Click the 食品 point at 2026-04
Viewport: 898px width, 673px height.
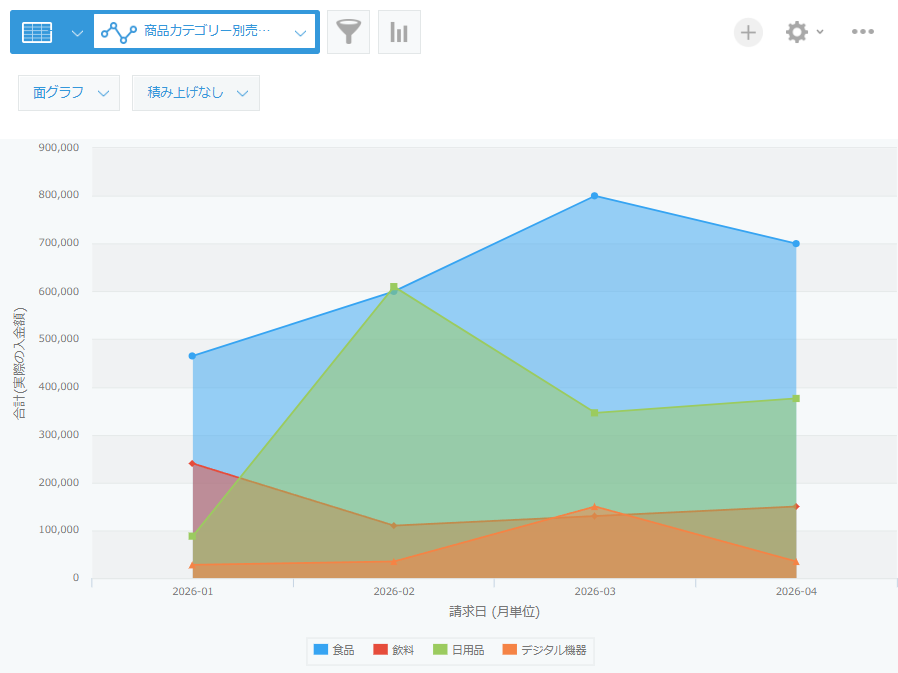(x=796, y=244)
